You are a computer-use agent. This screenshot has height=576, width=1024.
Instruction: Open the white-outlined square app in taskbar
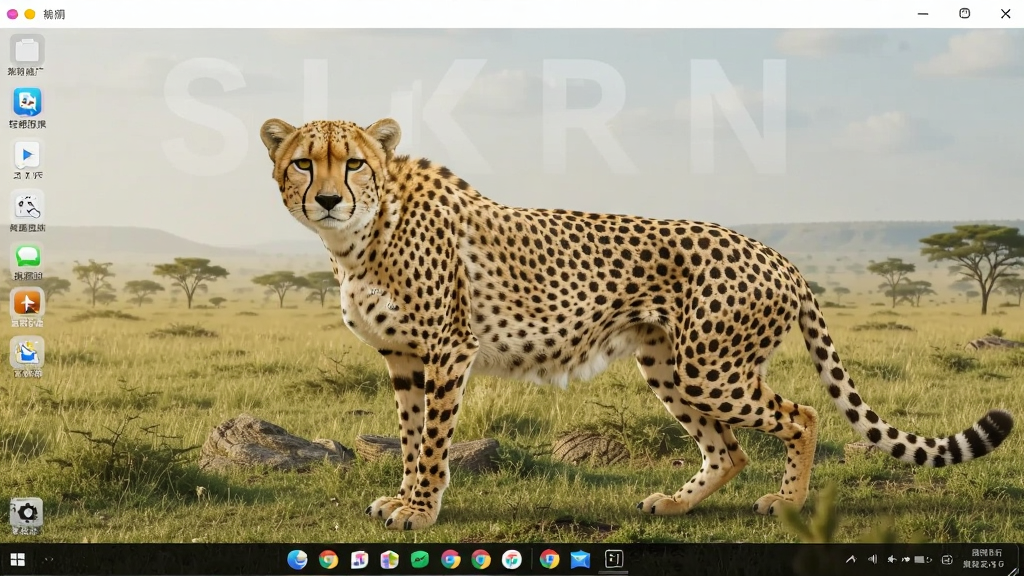(614, 559)
